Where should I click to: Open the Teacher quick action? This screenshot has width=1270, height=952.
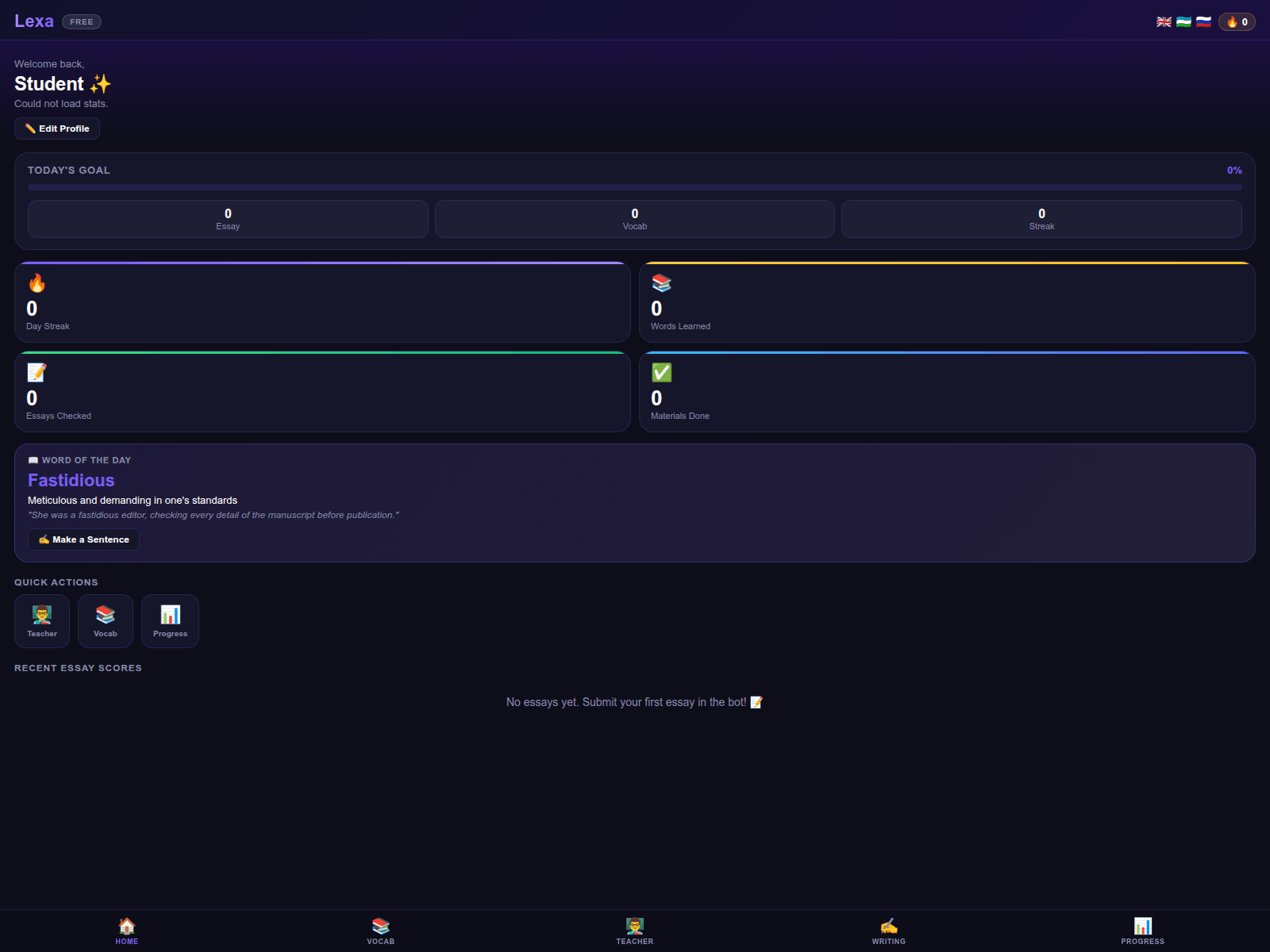point(42,621)
